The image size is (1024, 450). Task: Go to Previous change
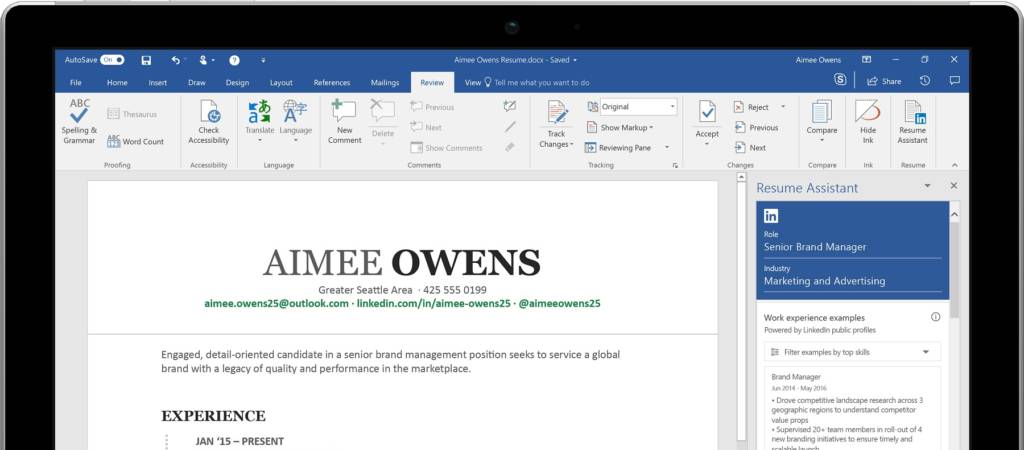click(x=756, y=127)
